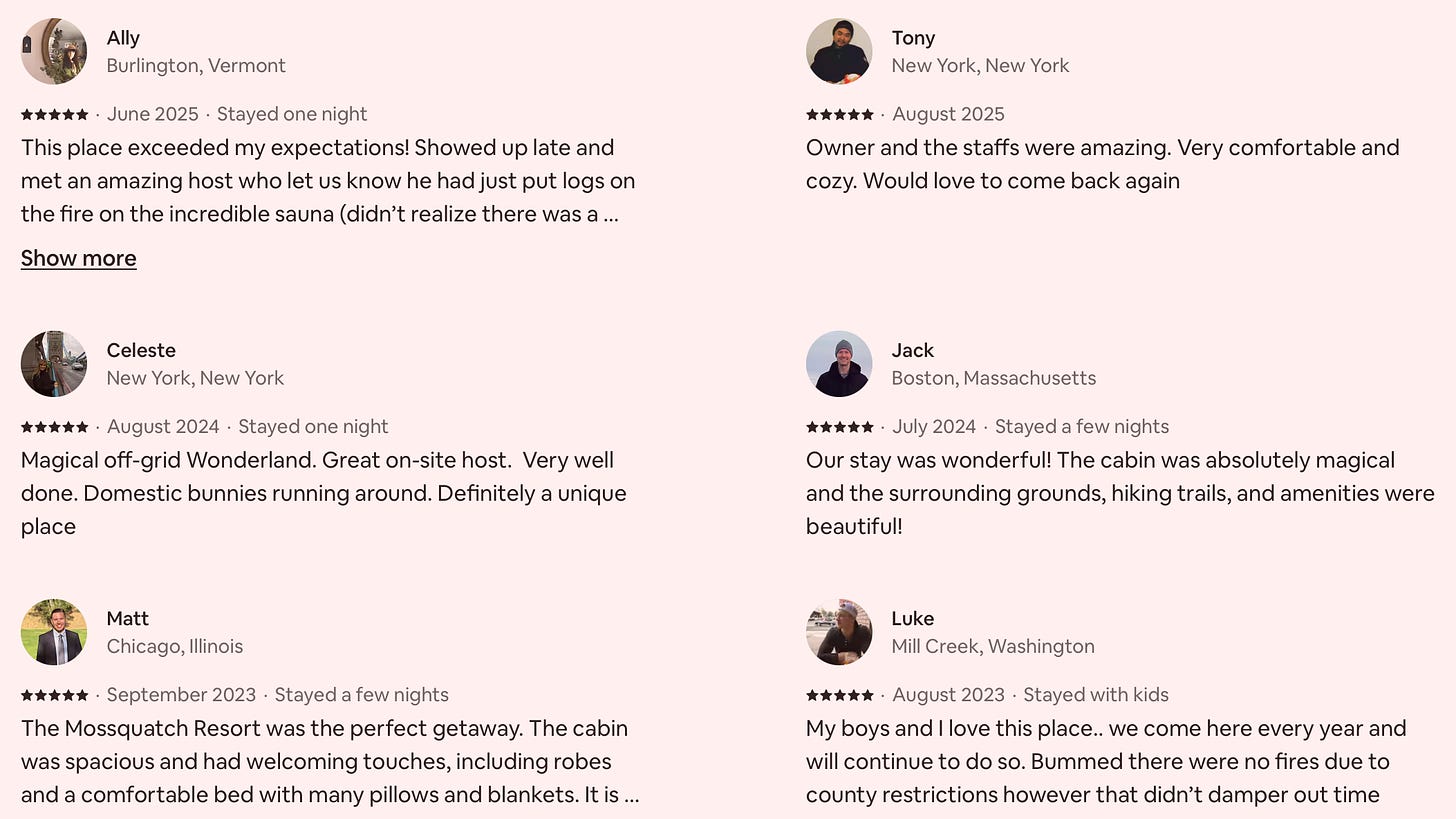Expand Ally's review with Show more
Screen dimensions: 1456x819
pyautogui.click(x=79, y=258)
